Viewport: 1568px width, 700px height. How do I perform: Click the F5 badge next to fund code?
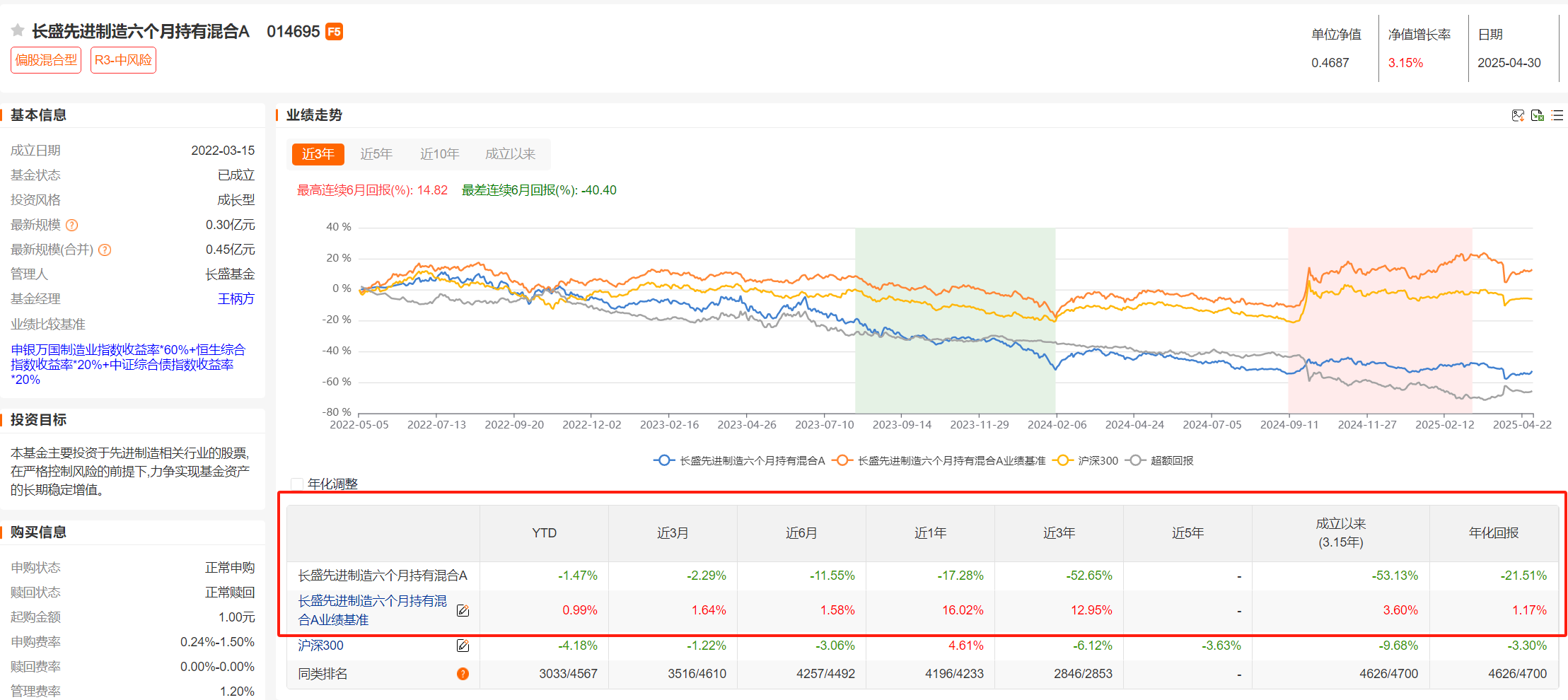coord(334,32)
